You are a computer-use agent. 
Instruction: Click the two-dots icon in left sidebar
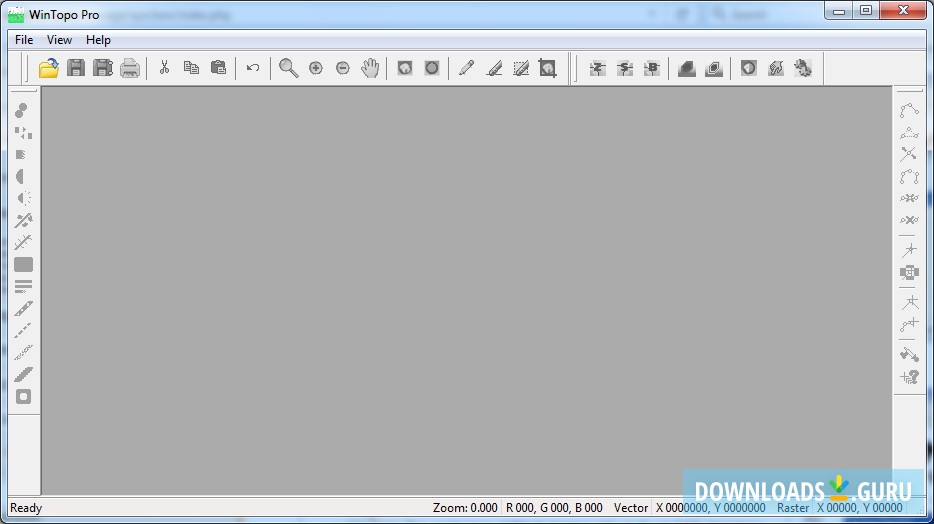21,111
